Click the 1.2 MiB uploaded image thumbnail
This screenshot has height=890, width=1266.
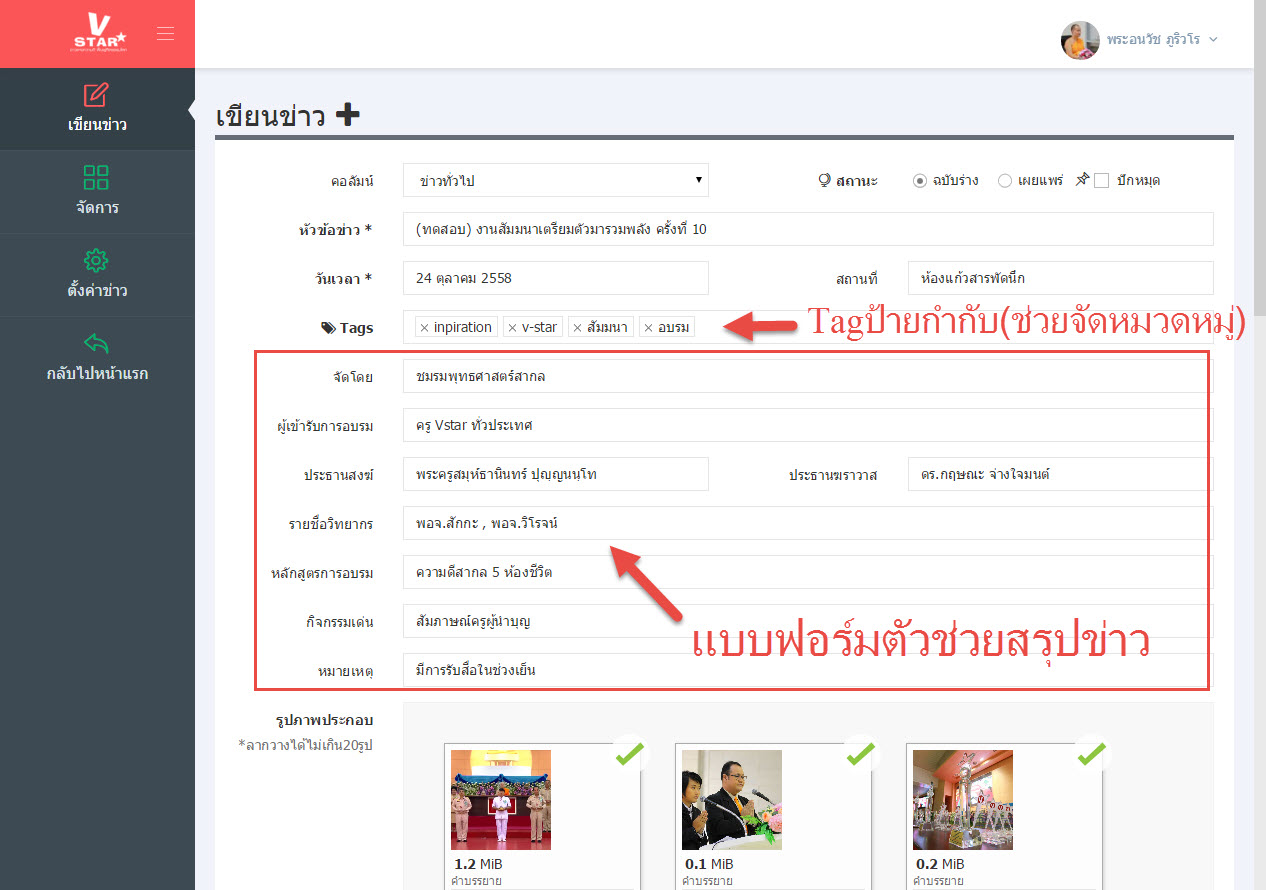tap(500, 799)
